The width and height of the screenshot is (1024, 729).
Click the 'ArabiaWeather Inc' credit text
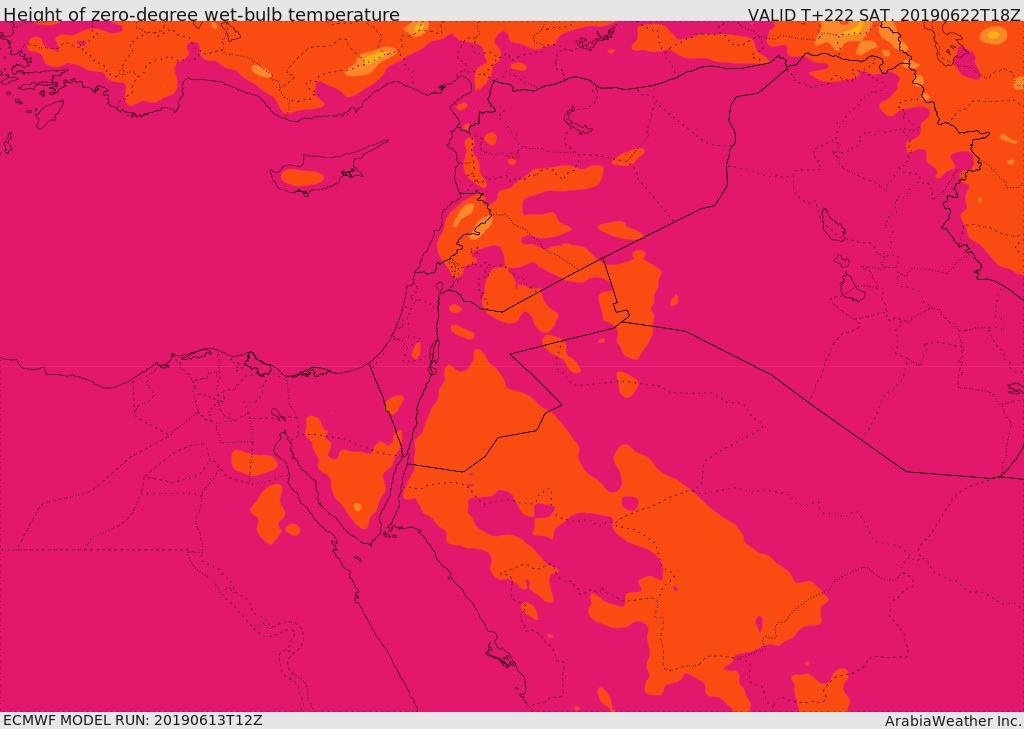click(954, 721)
